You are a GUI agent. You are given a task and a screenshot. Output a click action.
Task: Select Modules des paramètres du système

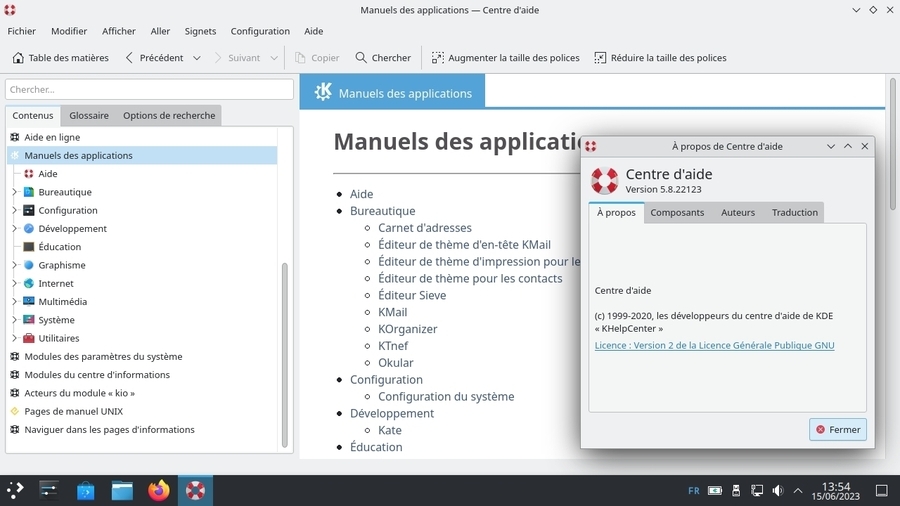click(x=103, y=357)
